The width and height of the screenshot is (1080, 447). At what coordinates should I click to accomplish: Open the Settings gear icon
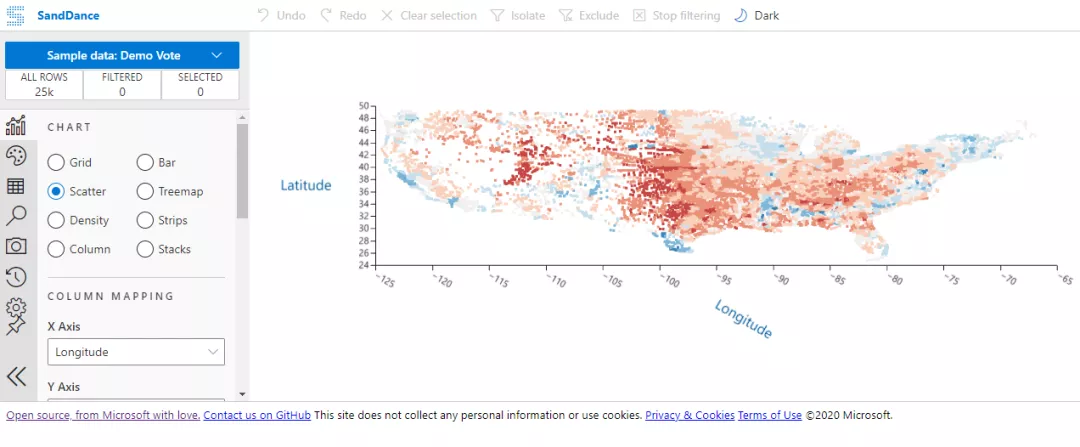17,307
